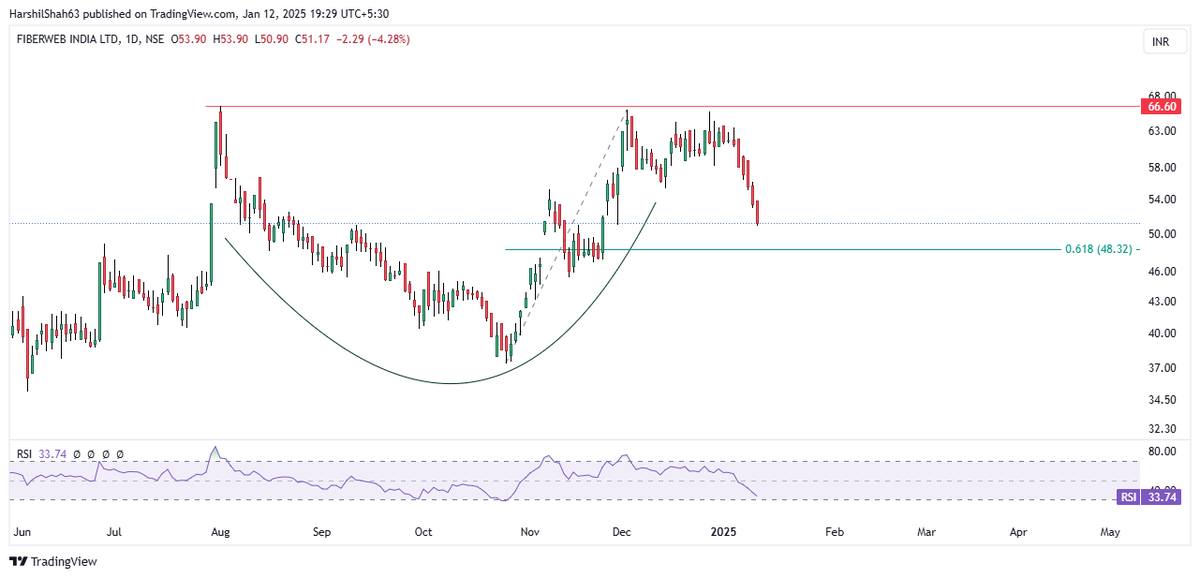Click the Apr label on the time axis
The height and width of the screenshot is (578, 1200).
(x=1018, y=532)
